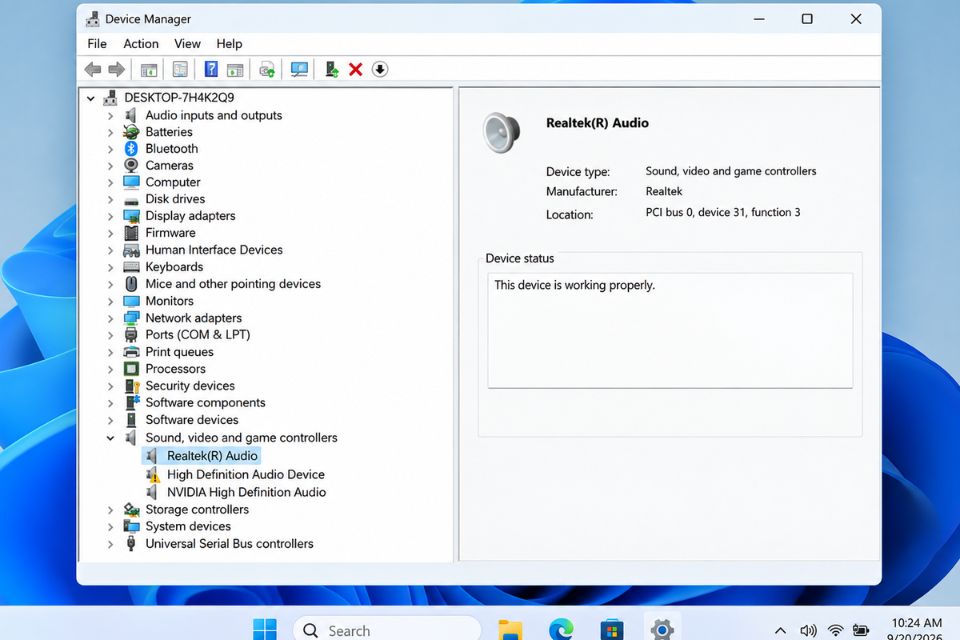
Task: Click the taskbar Search box
Action: pyautogui.click(x=388, y=630)
